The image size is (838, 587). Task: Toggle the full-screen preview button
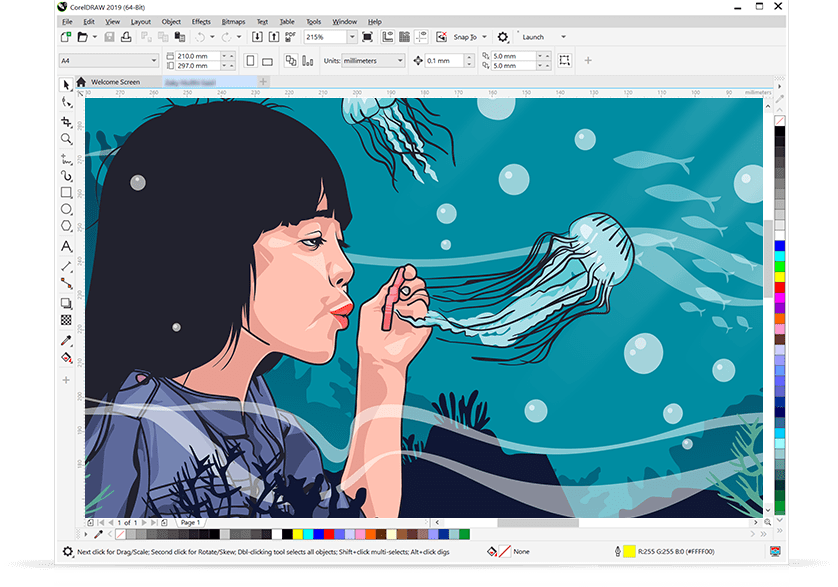[x=367, y=37]
